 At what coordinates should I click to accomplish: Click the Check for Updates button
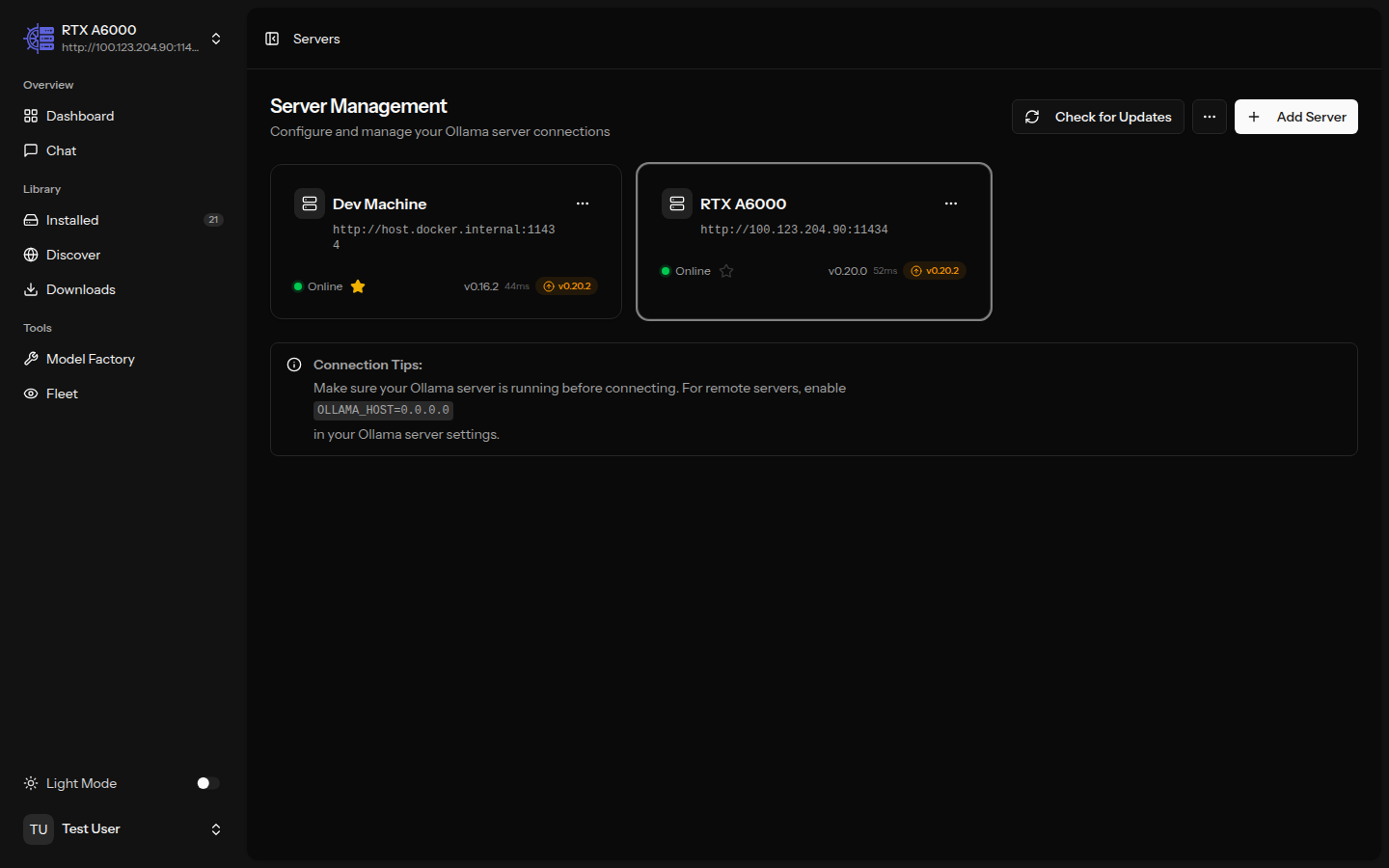click(x=1098, y=117)
